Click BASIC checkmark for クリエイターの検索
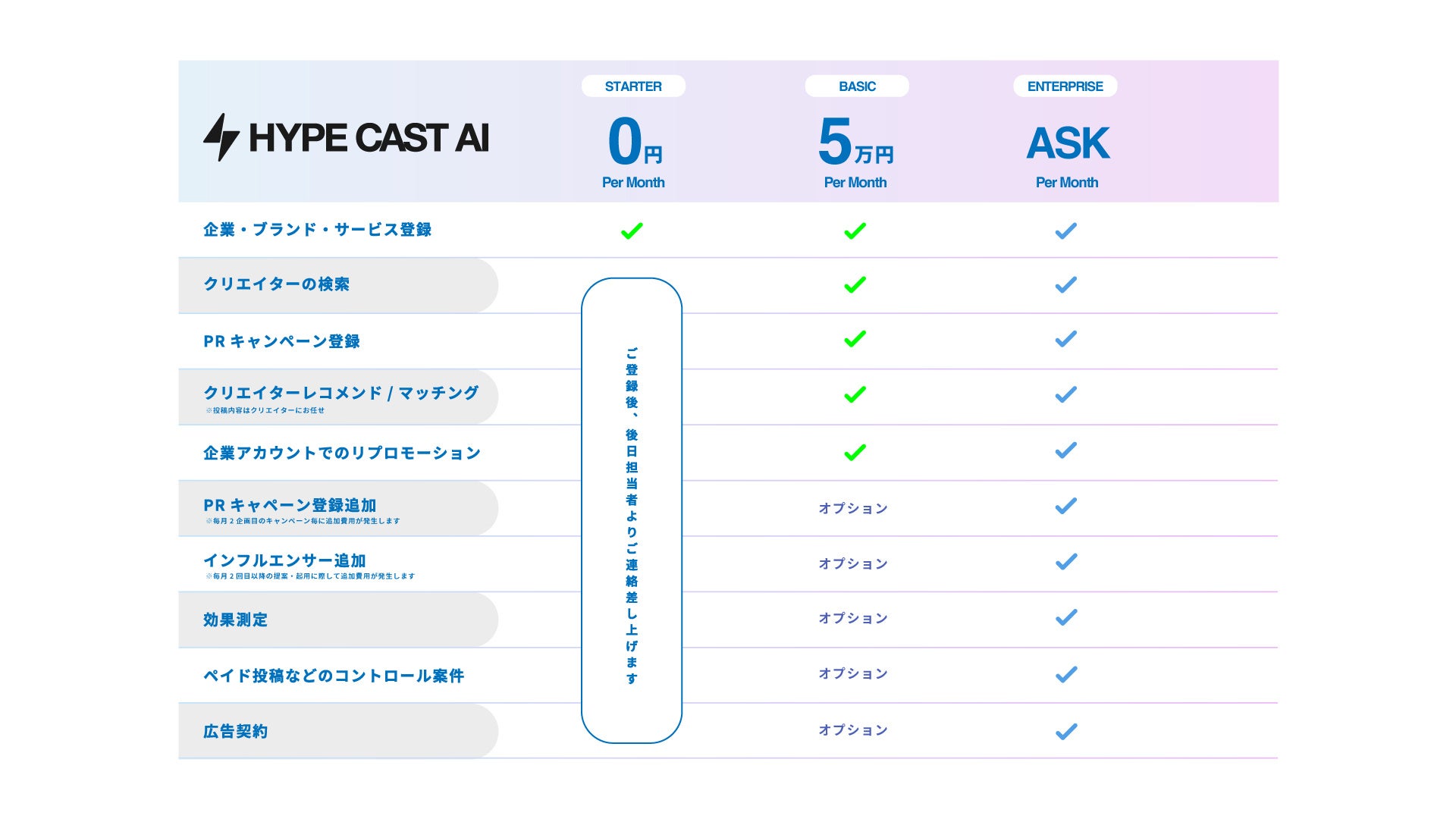The image size is (1456, 819). (855, 284)
